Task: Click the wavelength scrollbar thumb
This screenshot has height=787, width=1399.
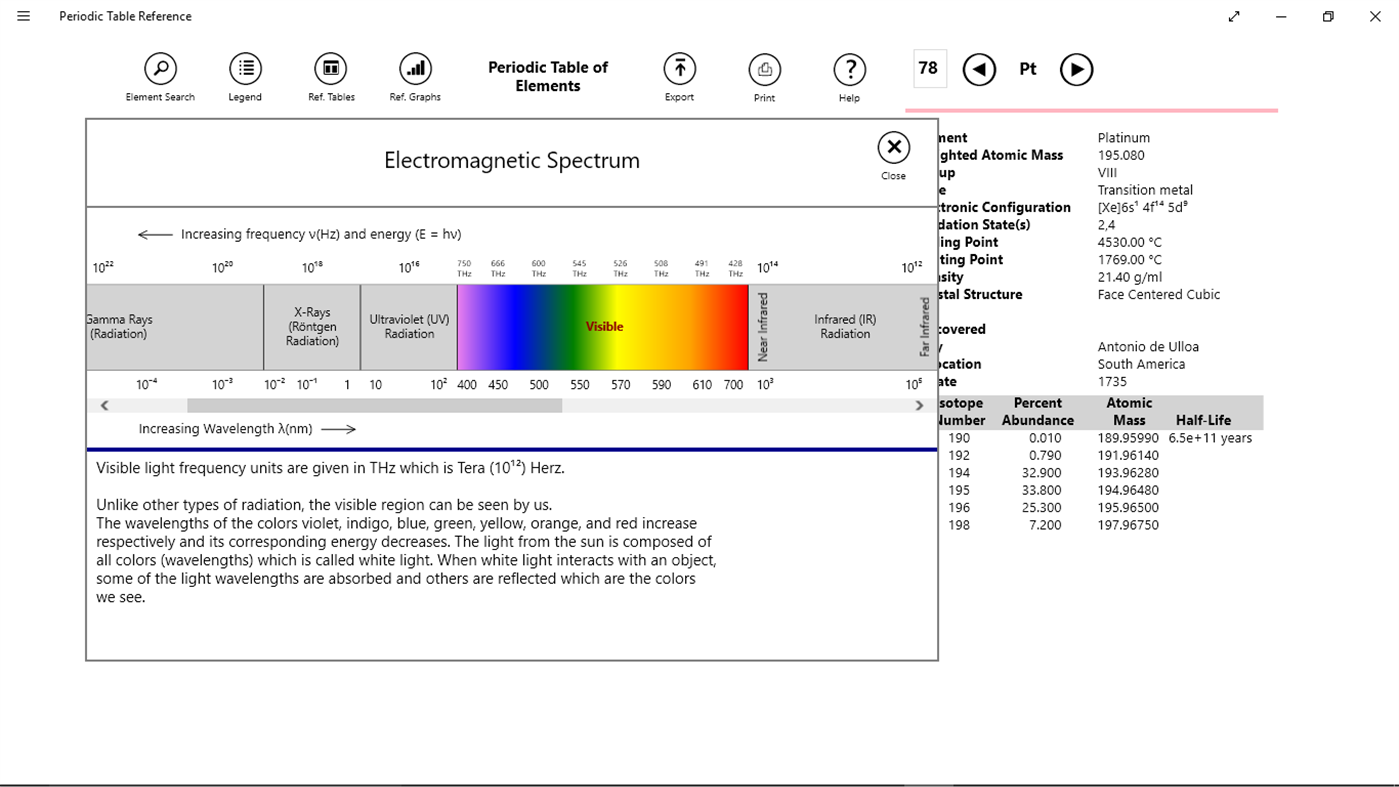Action: pyautogui.click(x=375, y=404)
